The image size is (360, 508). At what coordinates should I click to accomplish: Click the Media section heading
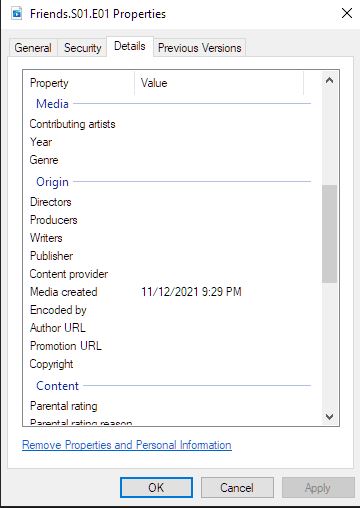(52, 104)
